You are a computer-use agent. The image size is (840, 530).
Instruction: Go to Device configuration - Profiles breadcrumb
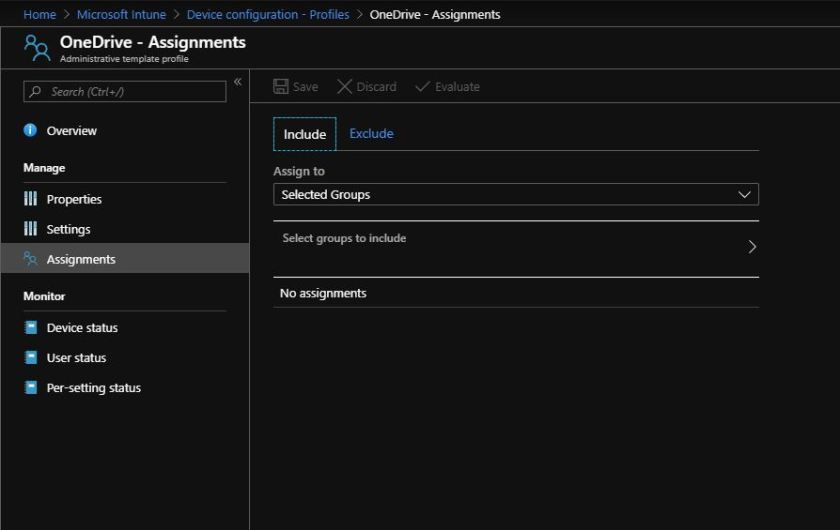268,14
